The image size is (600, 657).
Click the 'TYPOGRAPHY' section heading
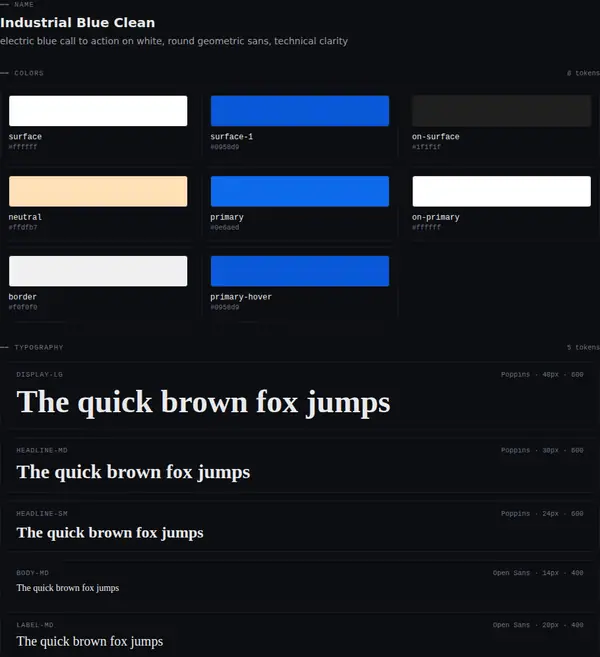click(39, 347)
